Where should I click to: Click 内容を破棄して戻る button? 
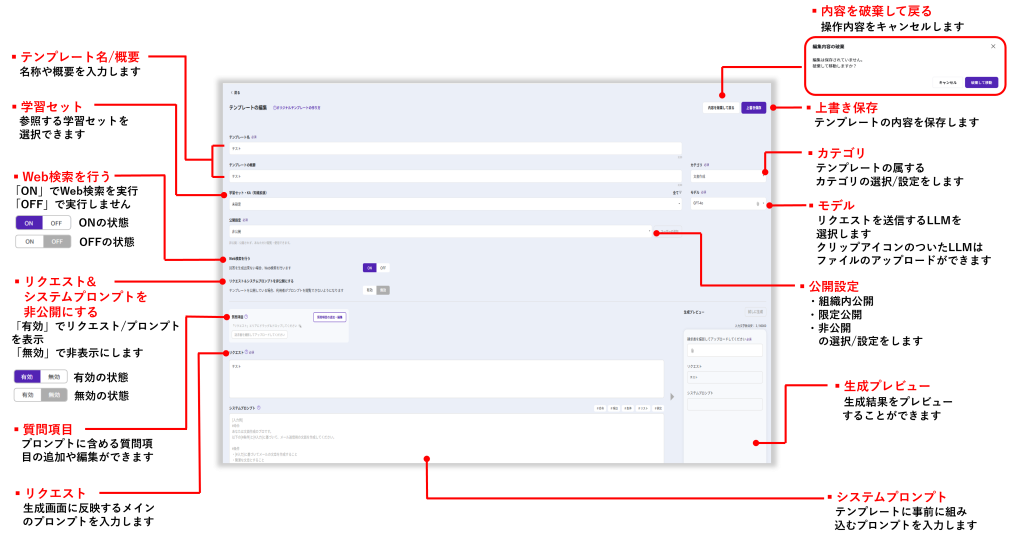[721, 108]
